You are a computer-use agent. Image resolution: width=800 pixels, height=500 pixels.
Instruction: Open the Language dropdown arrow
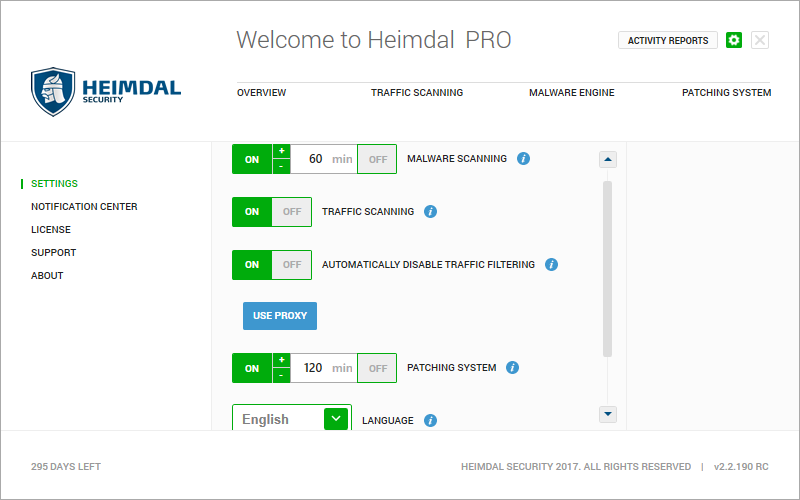336,418
